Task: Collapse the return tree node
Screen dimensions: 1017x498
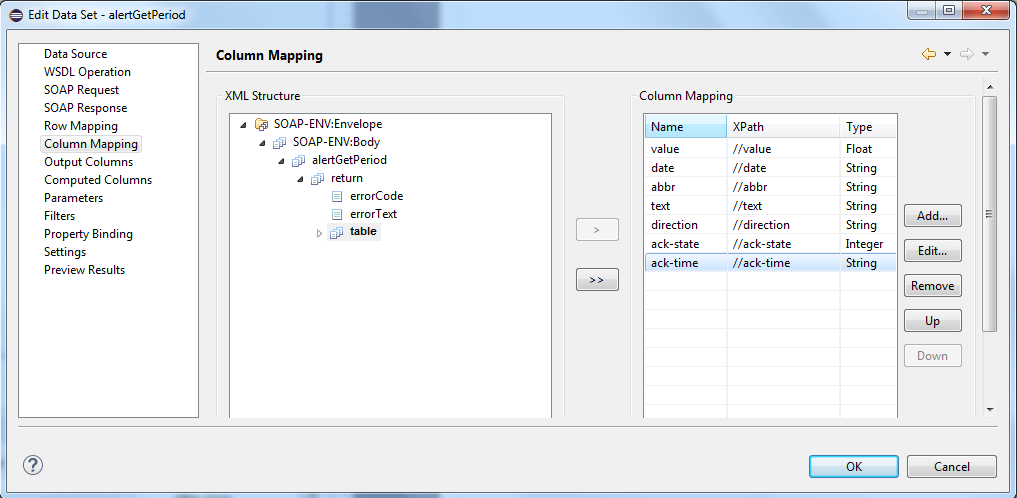Action: click(301, 179)
